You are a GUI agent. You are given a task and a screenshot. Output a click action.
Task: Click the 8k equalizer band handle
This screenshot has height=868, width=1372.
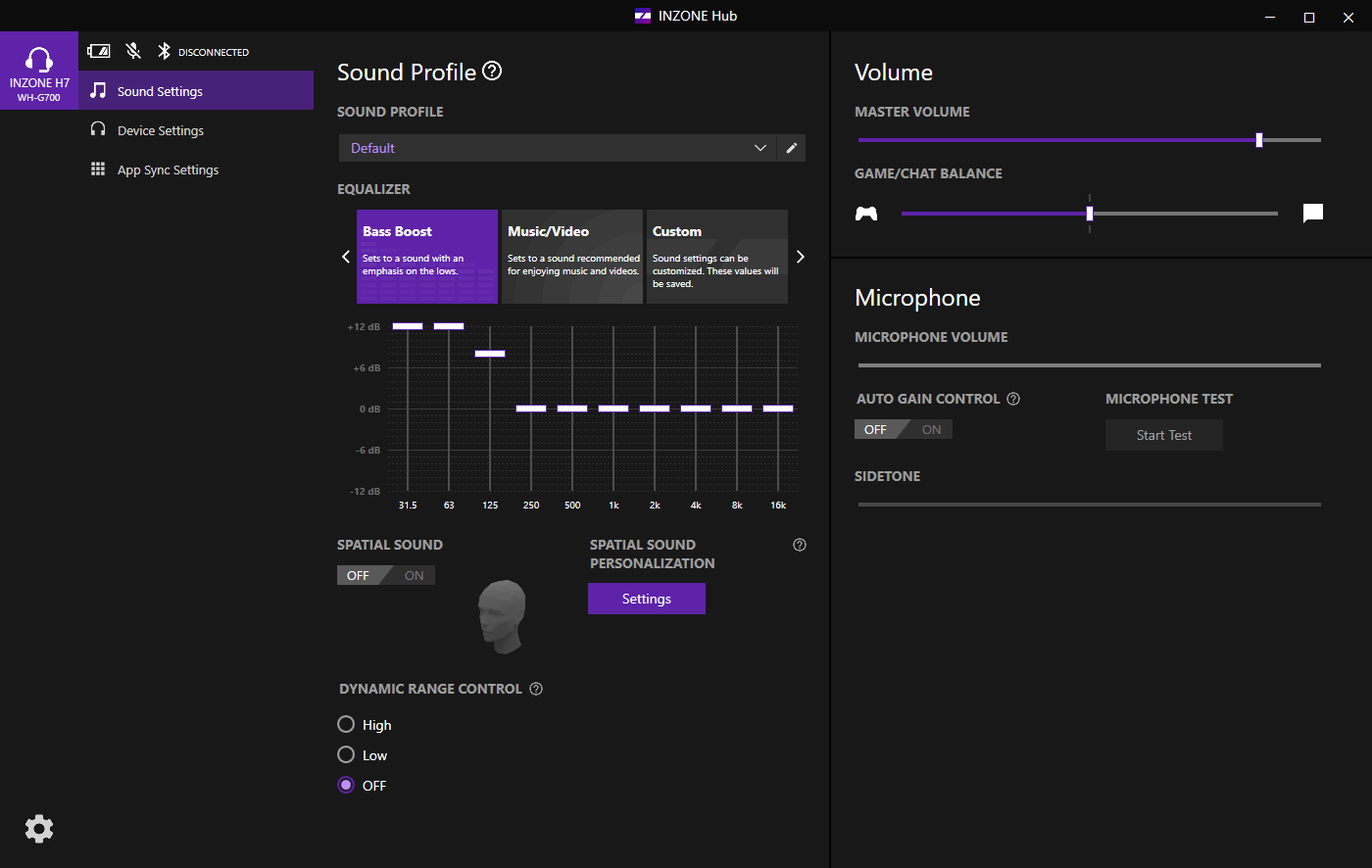737,409
